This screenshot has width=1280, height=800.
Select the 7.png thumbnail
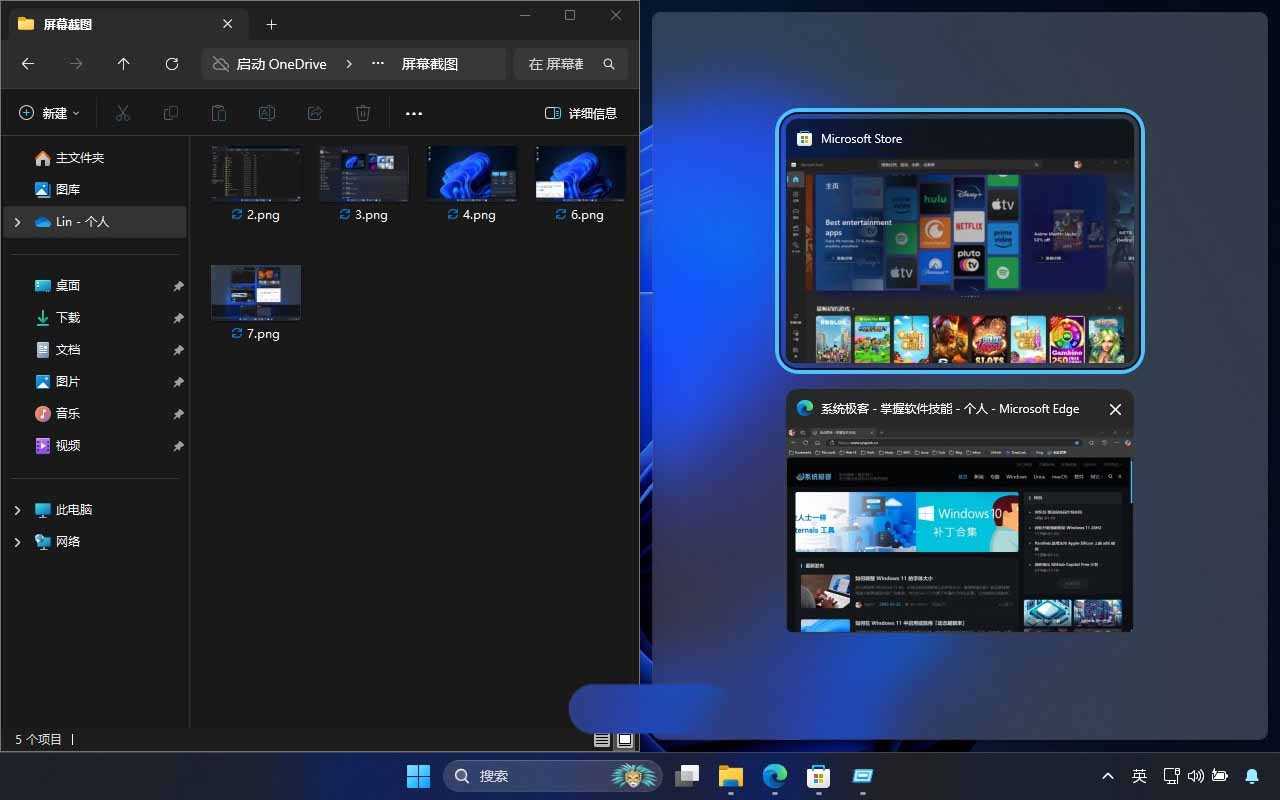(255, 292)
